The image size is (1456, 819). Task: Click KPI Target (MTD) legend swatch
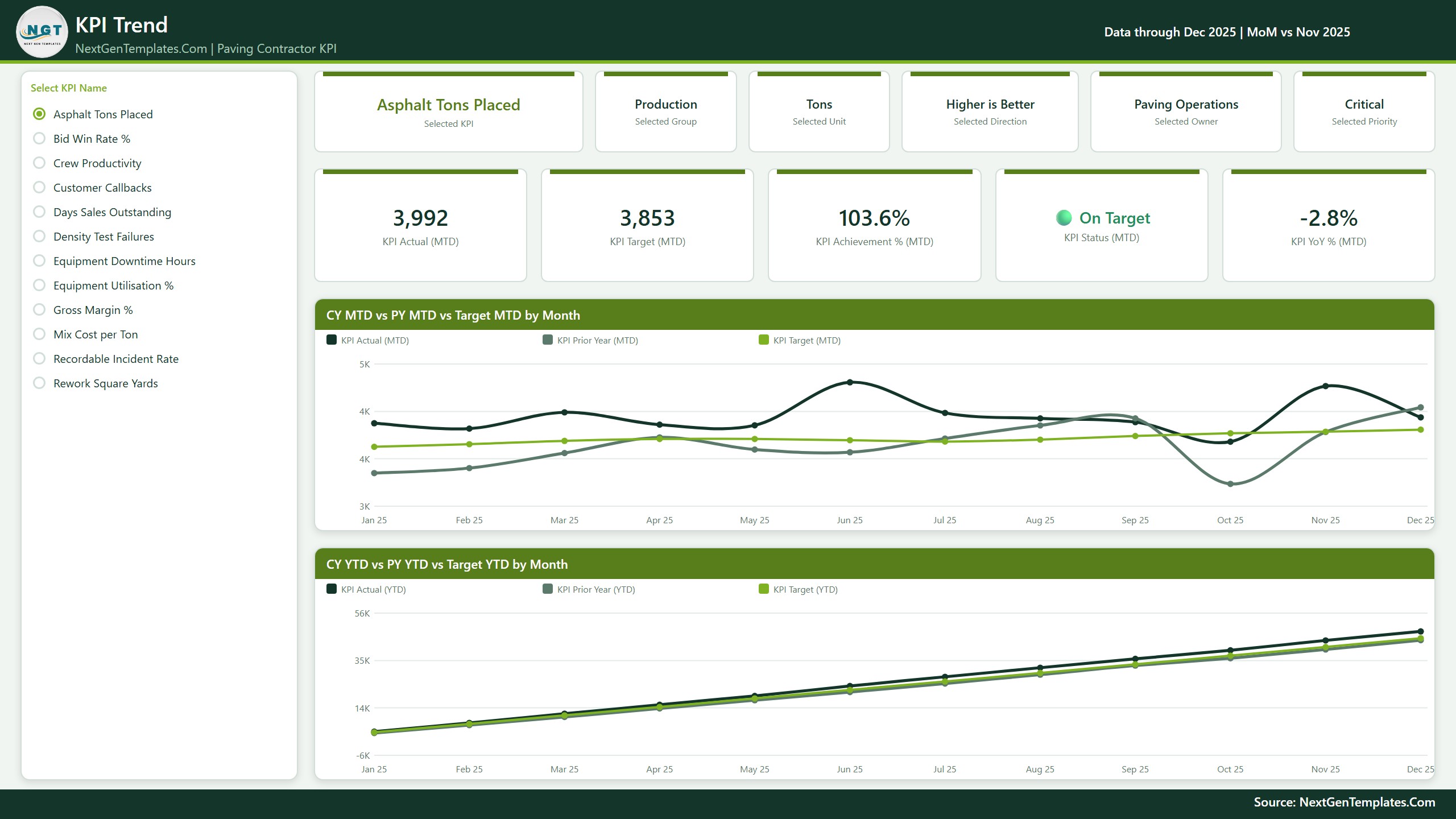click(764, 340)
